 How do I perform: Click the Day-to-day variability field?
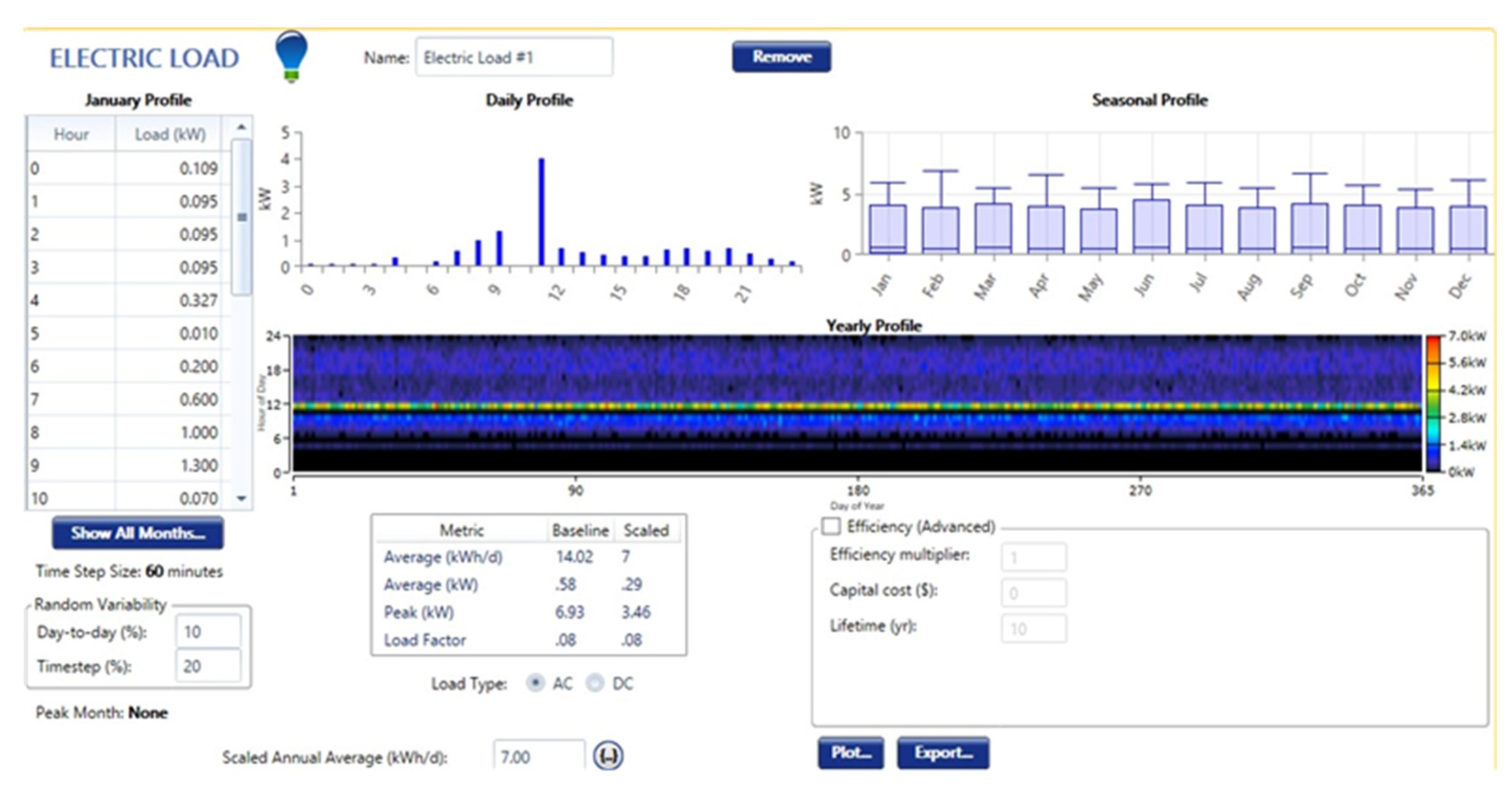[x=208, y=632]
